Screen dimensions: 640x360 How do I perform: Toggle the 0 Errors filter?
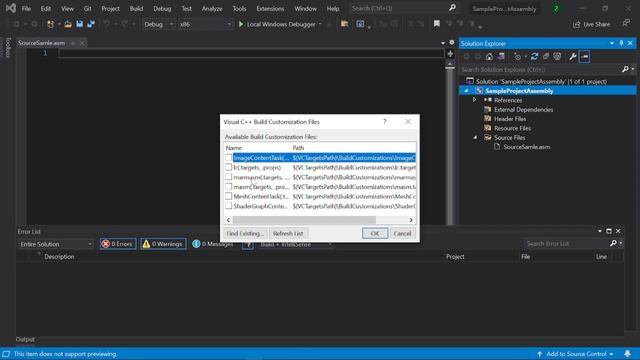tap(118, 244)
